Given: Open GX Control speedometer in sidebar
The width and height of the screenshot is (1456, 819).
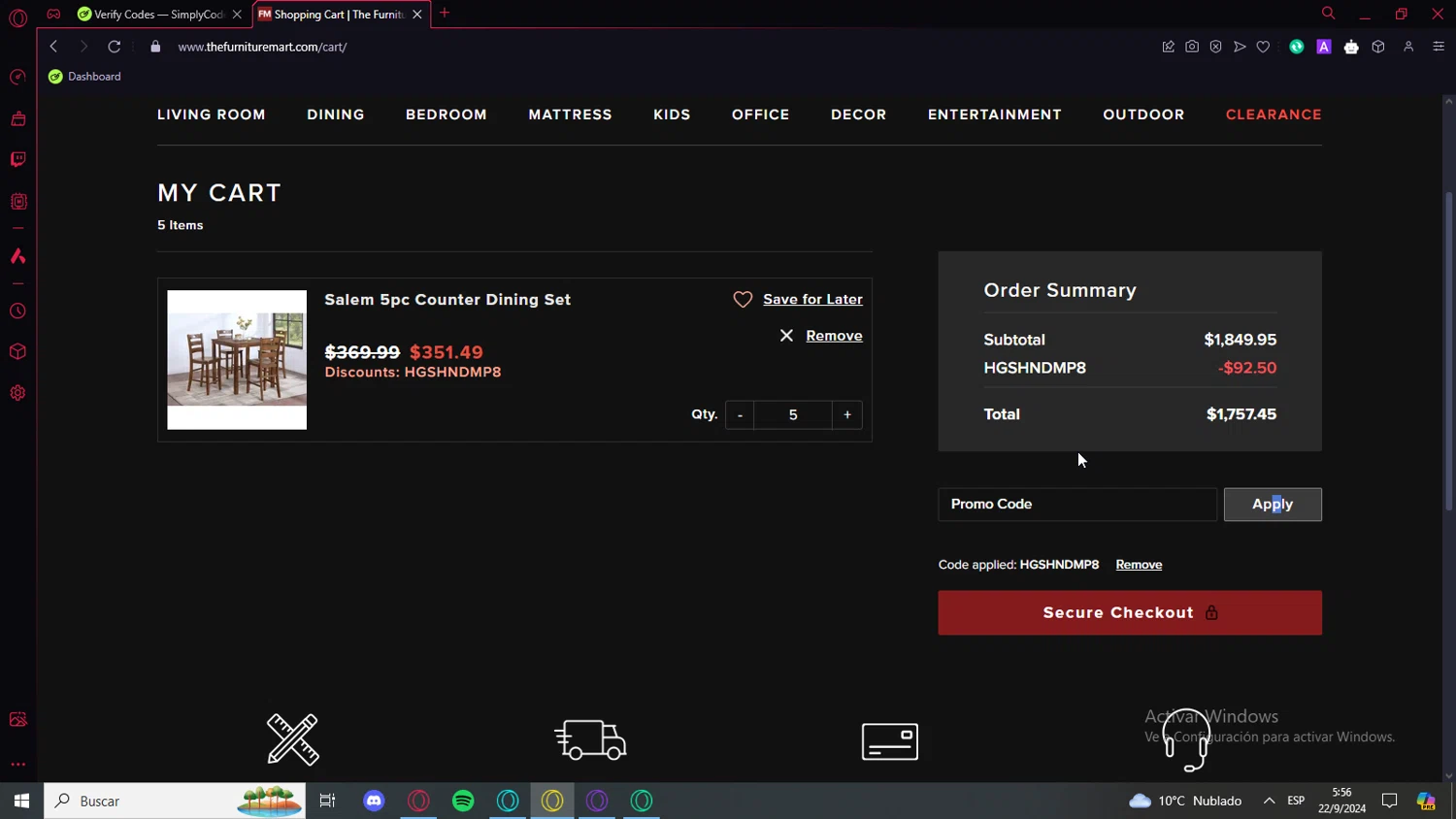Looking at the screenshot, I should (17, 77).
